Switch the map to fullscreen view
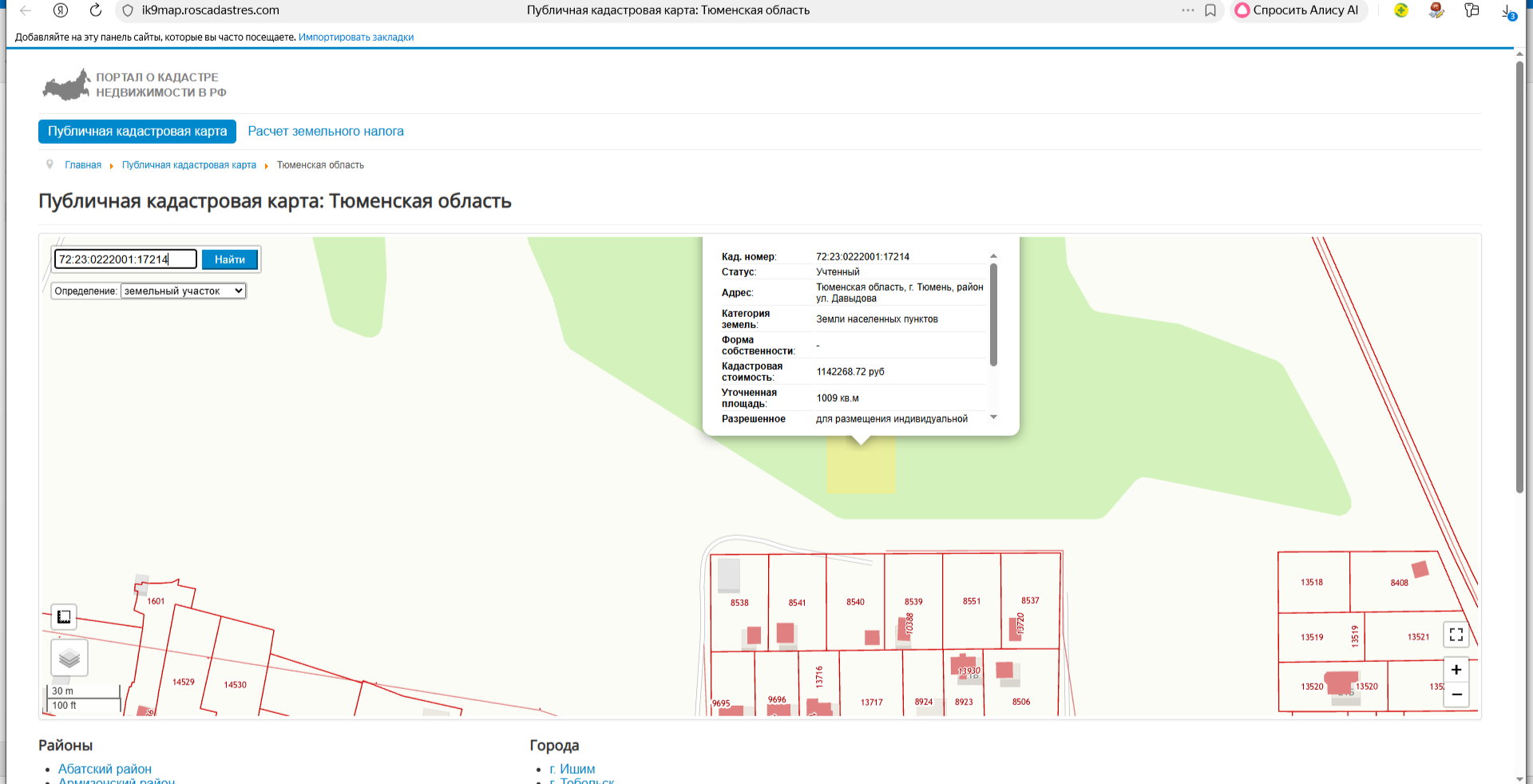This screenshot has width=1533, height=784. 1456,635
